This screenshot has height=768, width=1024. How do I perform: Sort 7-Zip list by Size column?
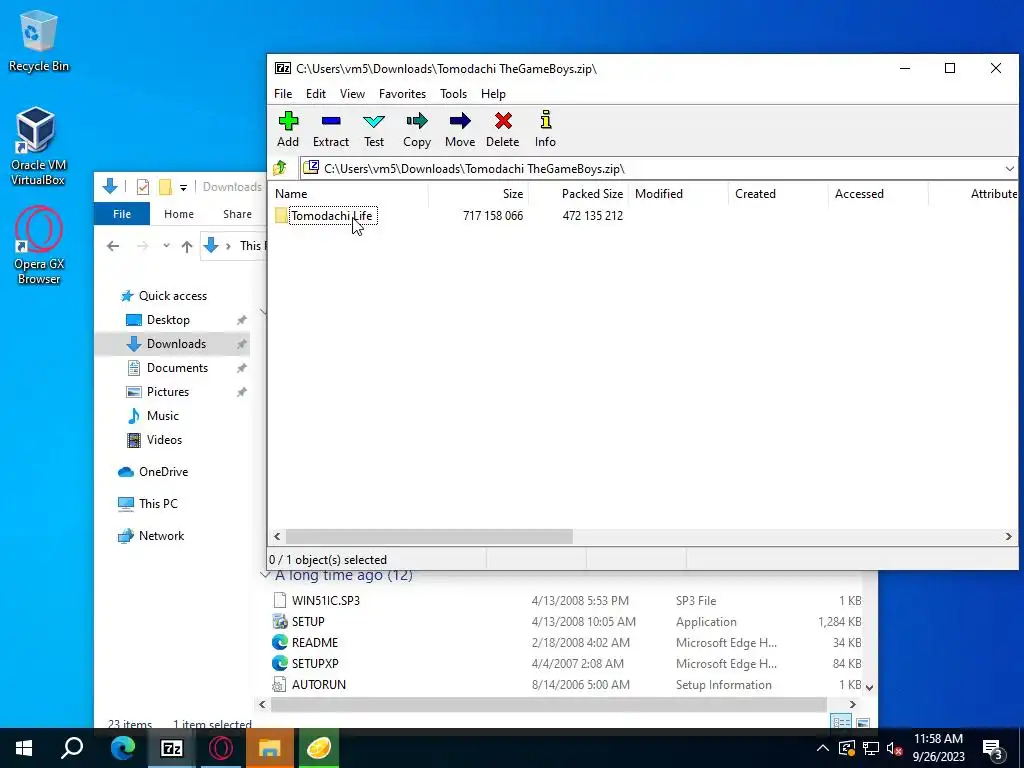click(478, 194)
